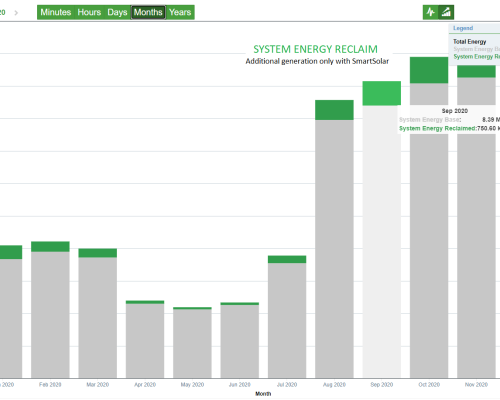The width and height of the screenshot is (500, 400).
Task: Go to next period arrow
Action: [16, 13]
